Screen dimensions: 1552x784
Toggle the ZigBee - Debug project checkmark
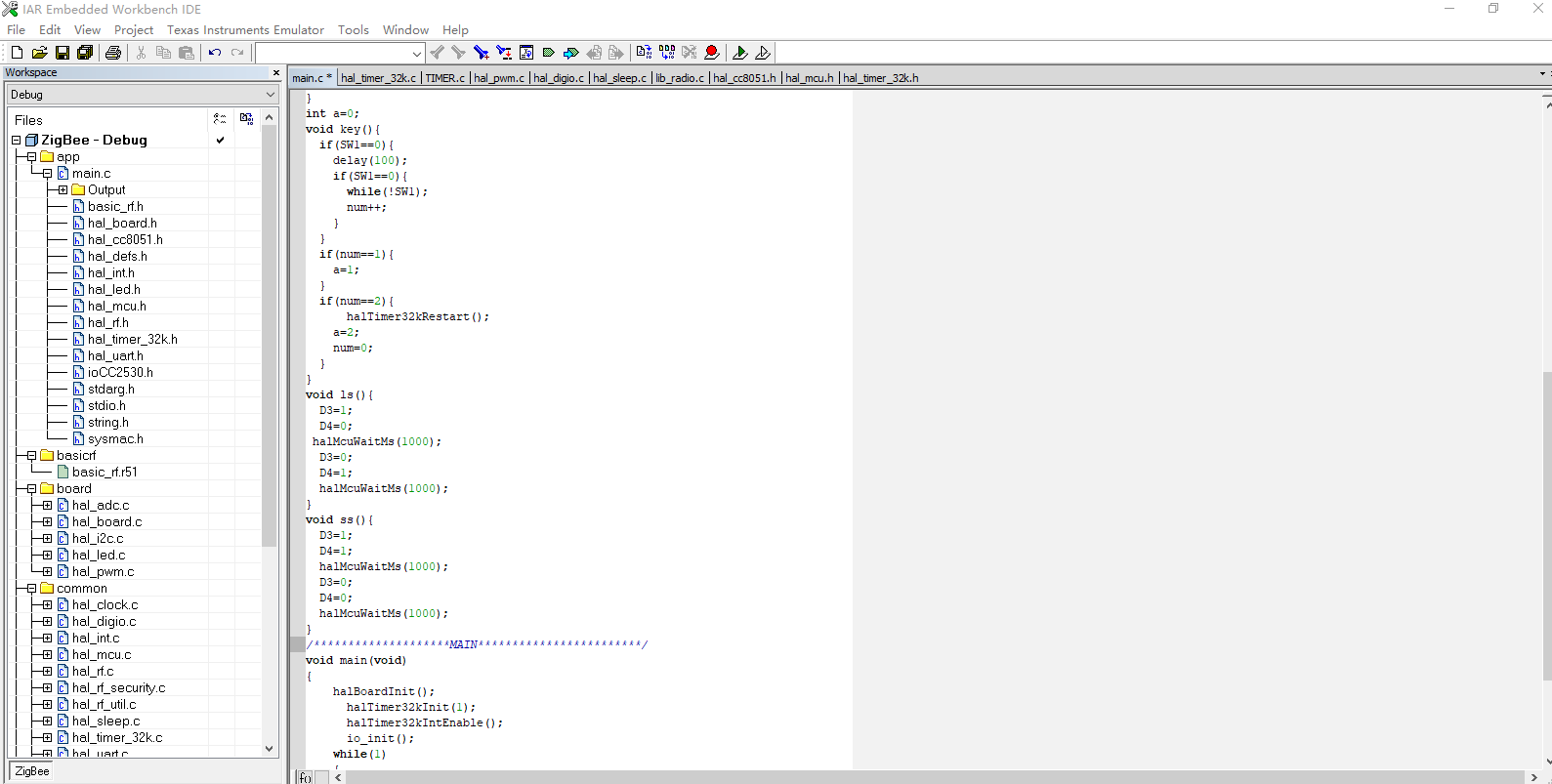tap(221, 141)
